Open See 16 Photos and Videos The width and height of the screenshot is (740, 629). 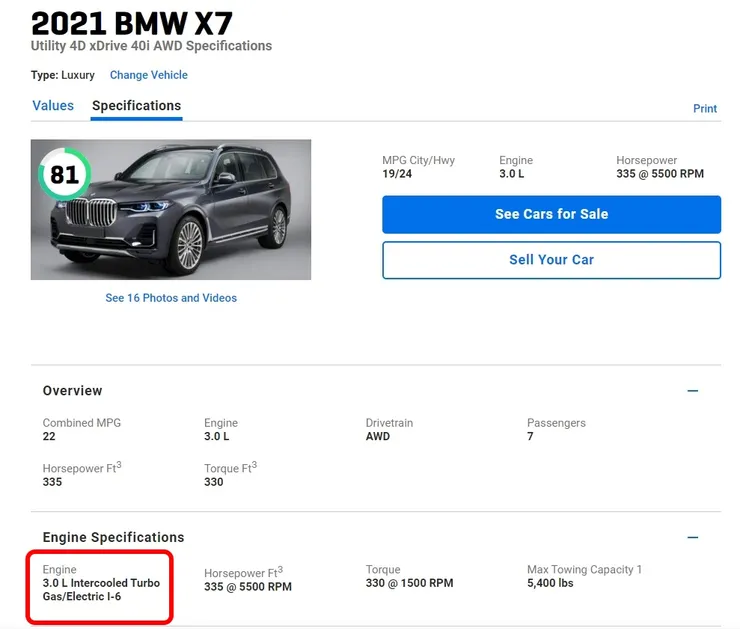click(171, 298)
